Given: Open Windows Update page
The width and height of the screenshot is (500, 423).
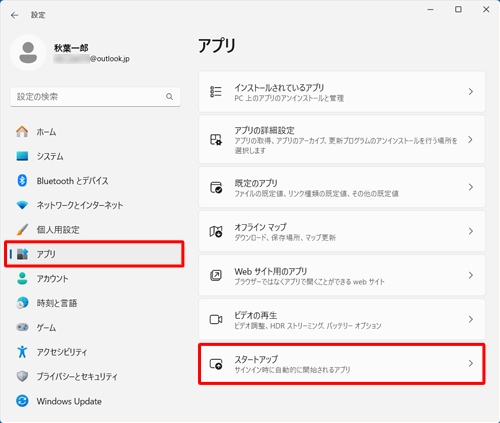Looking at the screenshot, I should point(94,401).
